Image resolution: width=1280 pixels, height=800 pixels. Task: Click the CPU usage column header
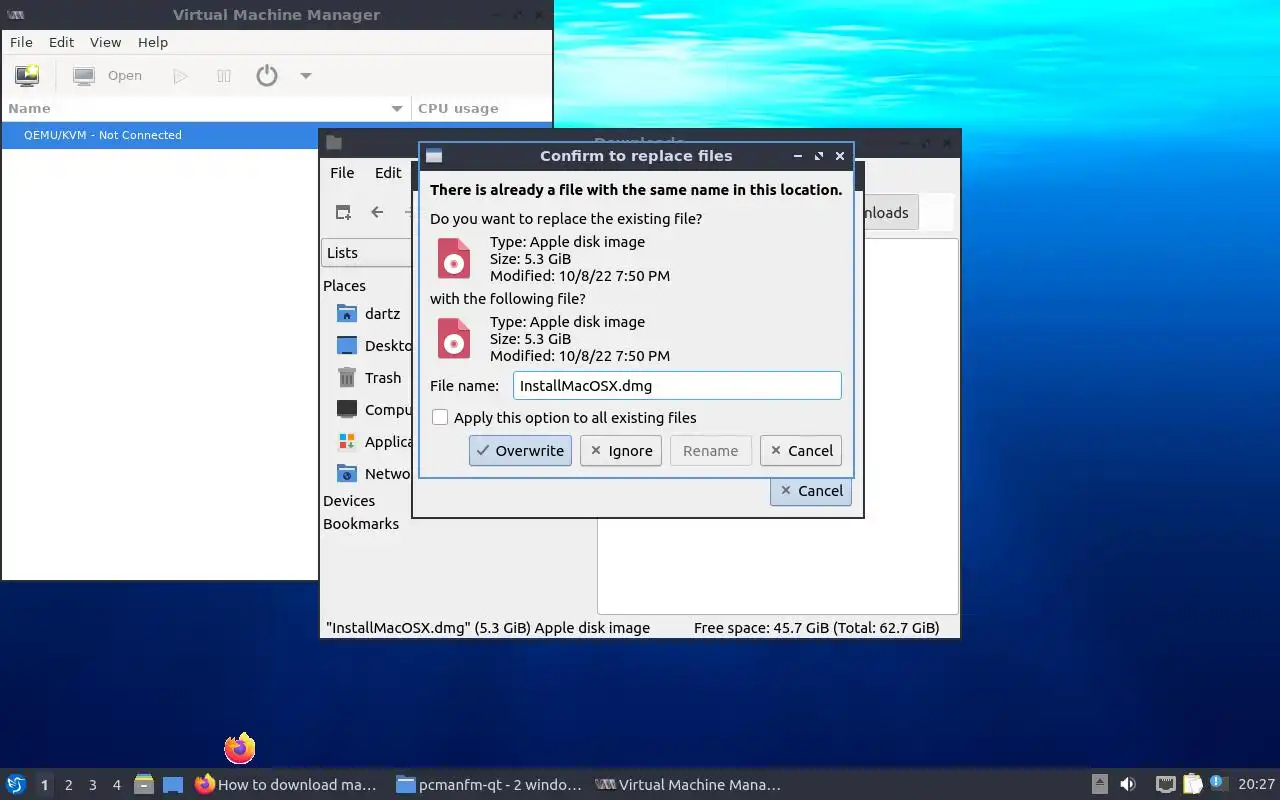click(481, 108)
